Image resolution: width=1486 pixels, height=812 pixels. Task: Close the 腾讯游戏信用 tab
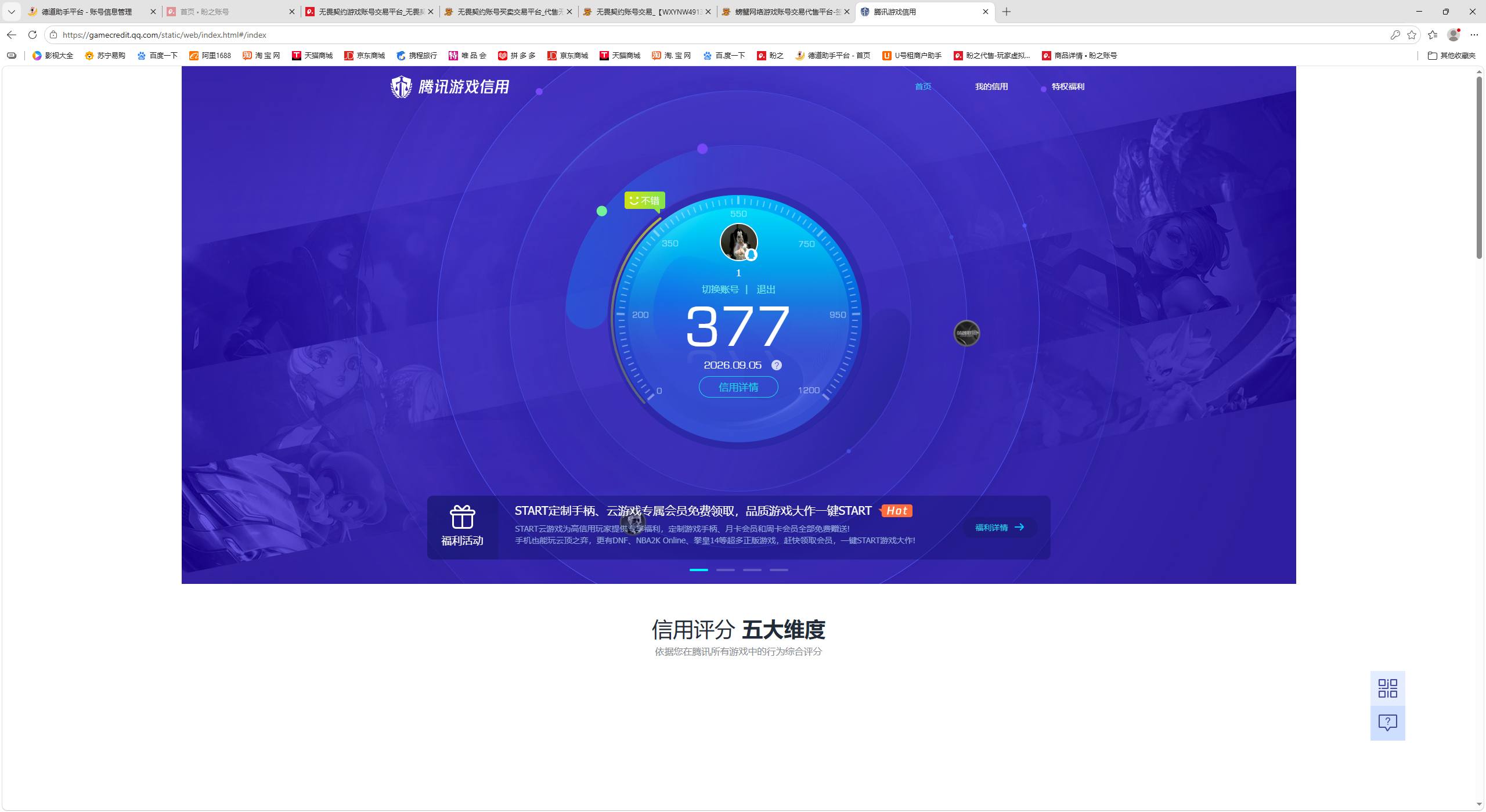(x=986, y=12)
